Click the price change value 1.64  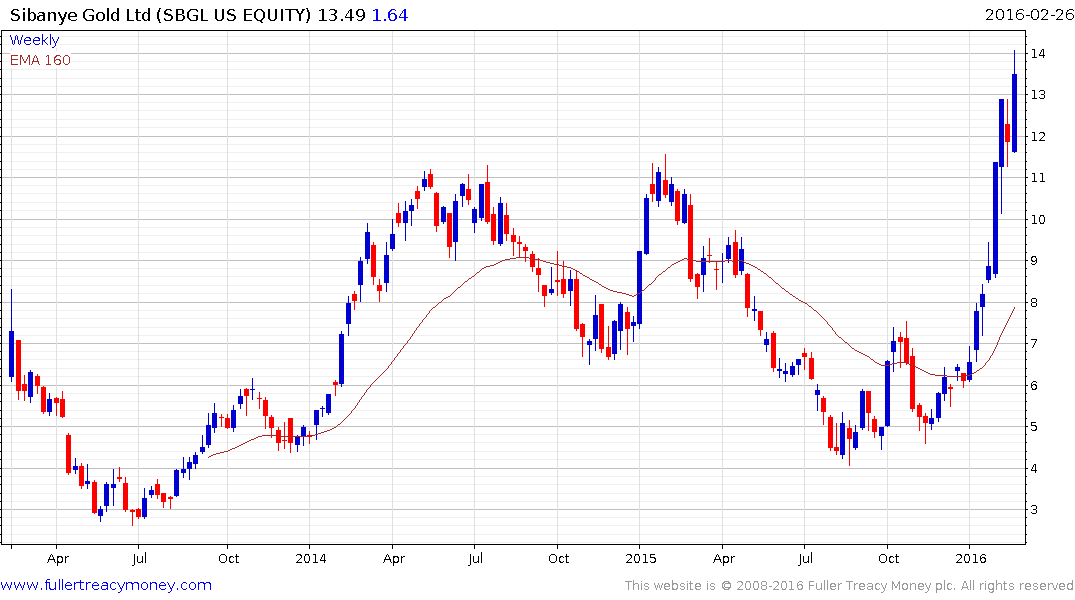pyautogui.click(x=389, y=15)
